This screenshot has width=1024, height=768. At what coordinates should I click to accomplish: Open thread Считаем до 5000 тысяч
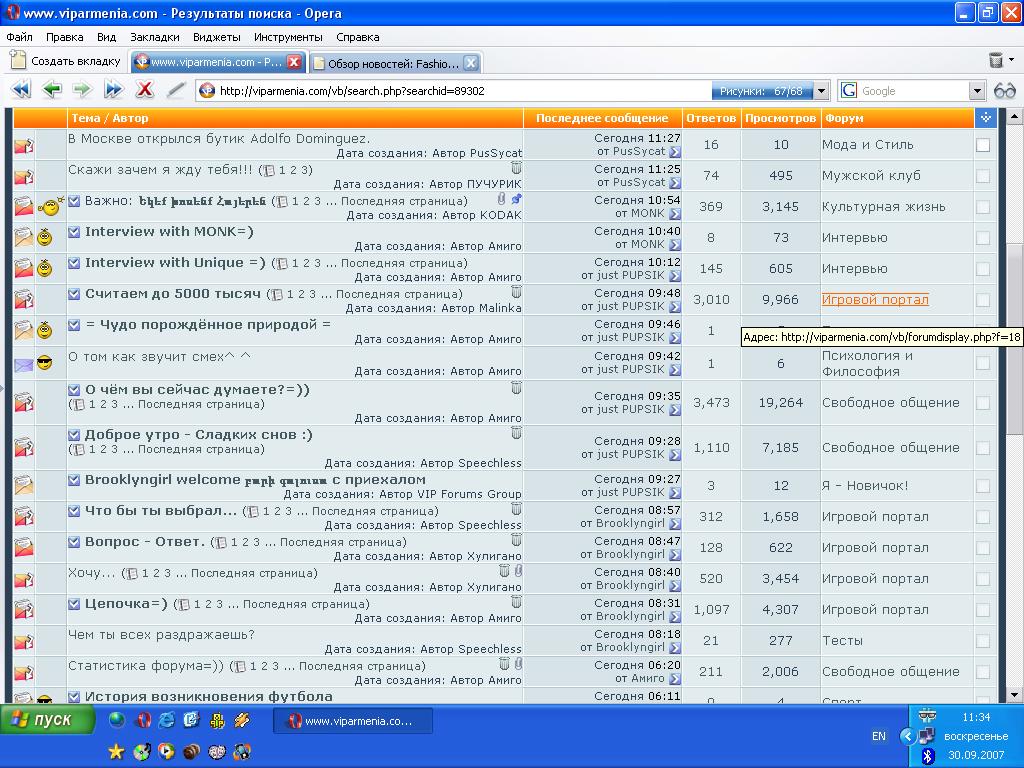pyautogui.click(x=173, y=294)
